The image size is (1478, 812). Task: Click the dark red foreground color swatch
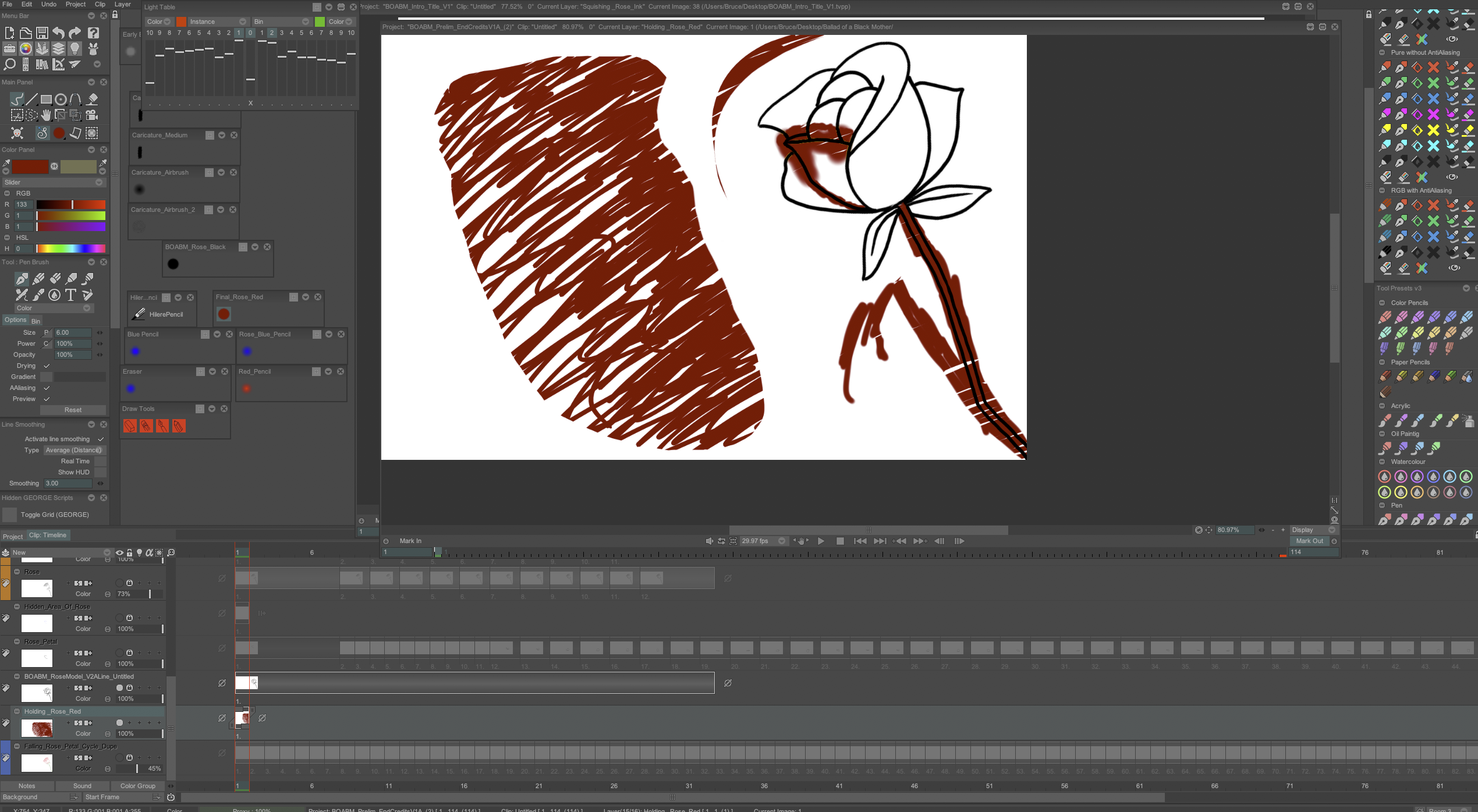[x=30, y=166]
